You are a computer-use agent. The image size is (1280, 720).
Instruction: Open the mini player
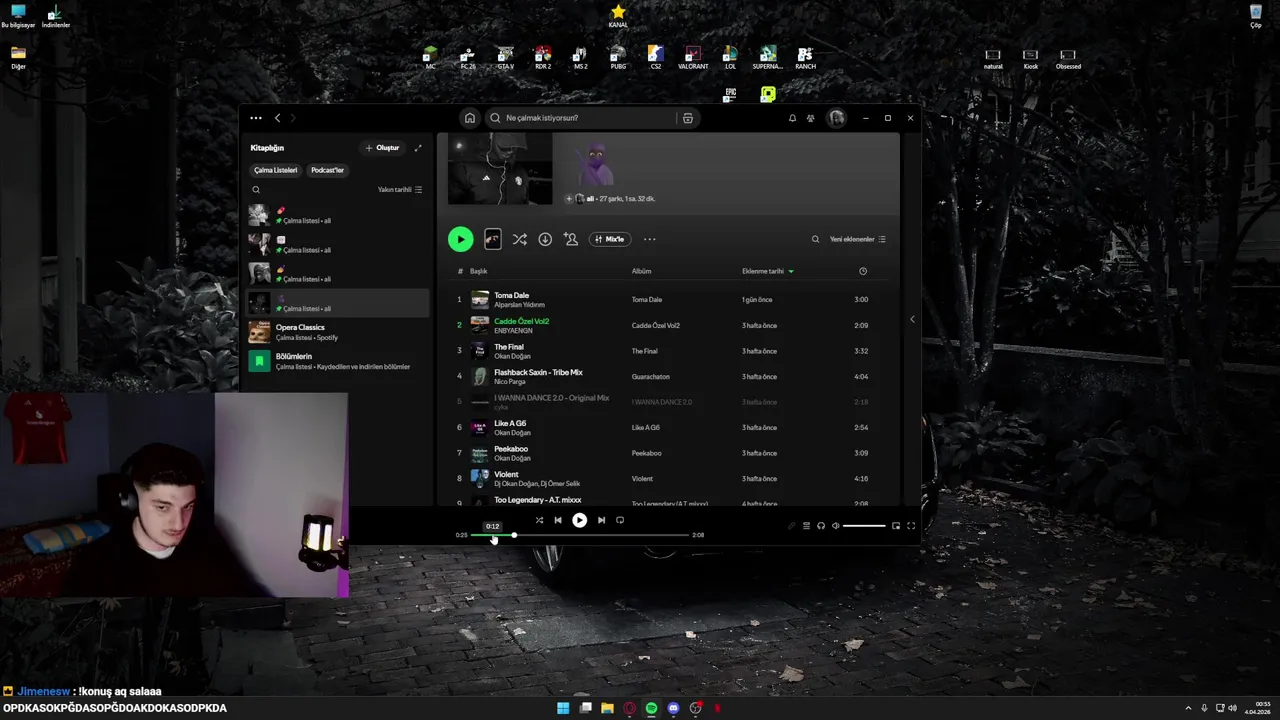click(896, 526)
